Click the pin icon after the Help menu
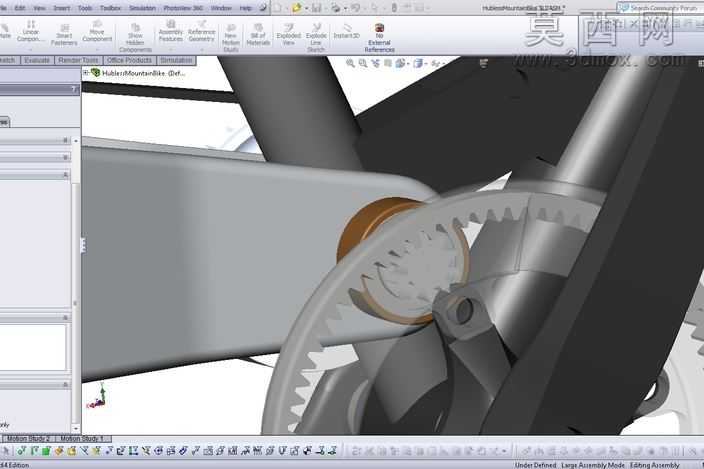Screen dimensions: 704x469 tap(263, 8)
